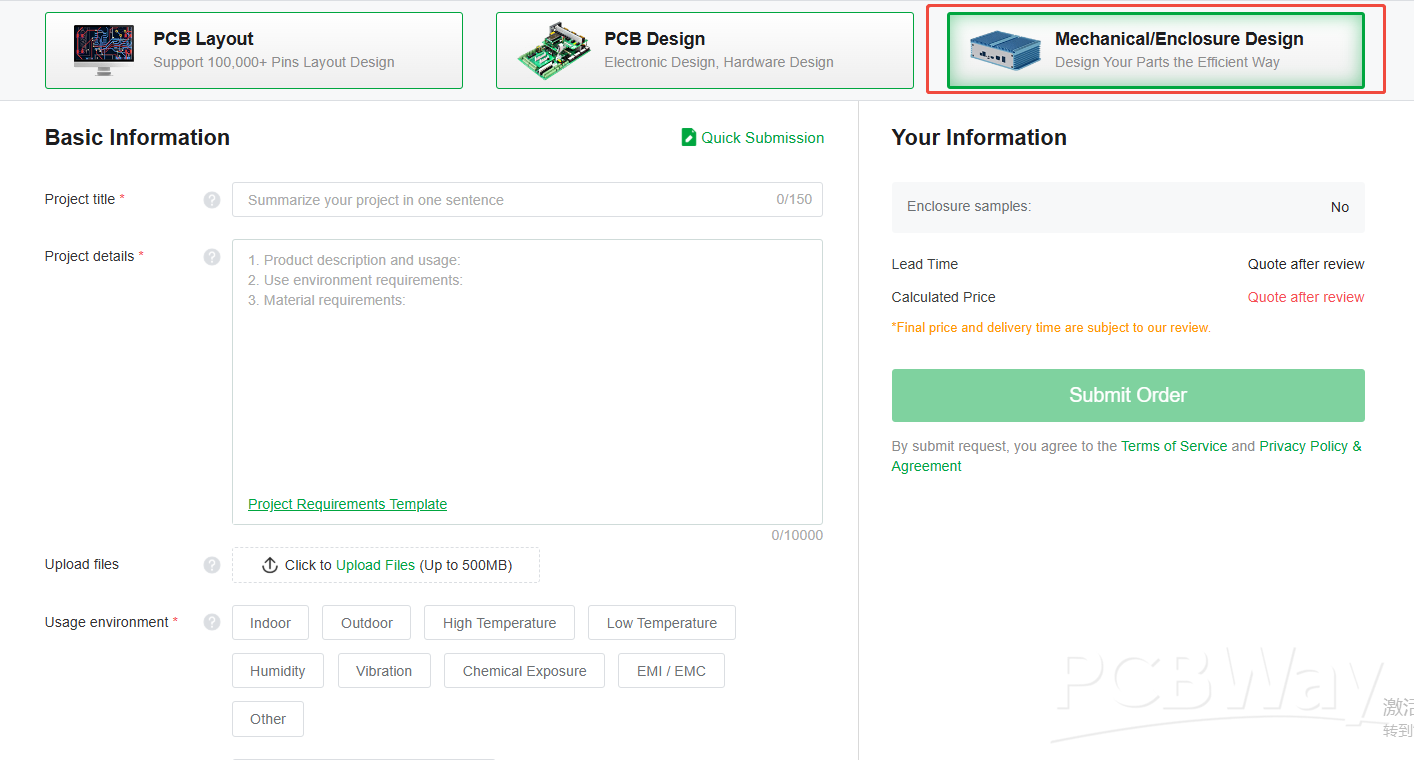The width and height of the screenshot is (1414, 760).
Task: Click help icon beside Project details
Action: [x=212, y=257]
